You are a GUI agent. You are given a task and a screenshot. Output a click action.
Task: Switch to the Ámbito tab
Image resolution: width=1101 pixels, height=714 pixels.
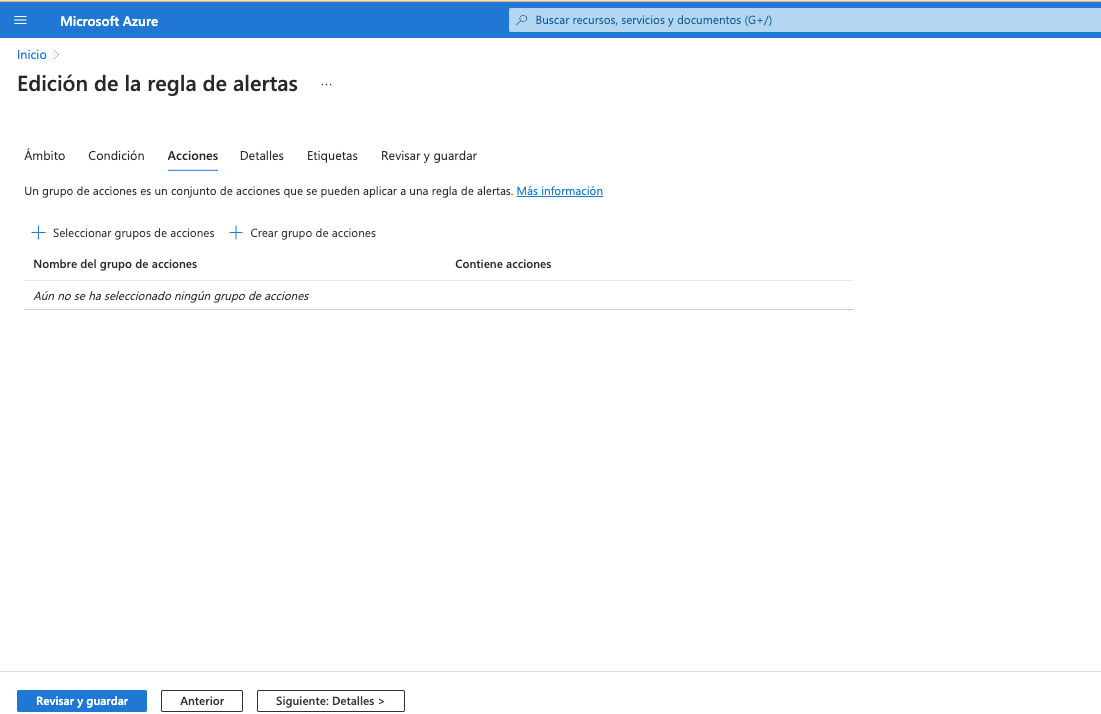pyautogui.click(x=45, y=156)
